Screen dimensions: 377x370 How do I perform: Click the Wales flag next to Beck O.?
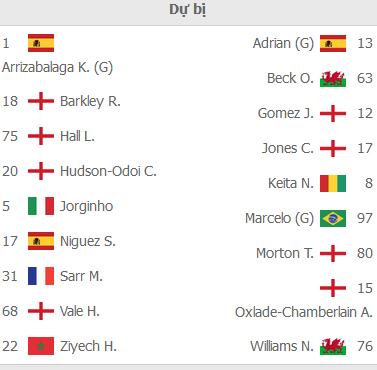coord(333,78)
